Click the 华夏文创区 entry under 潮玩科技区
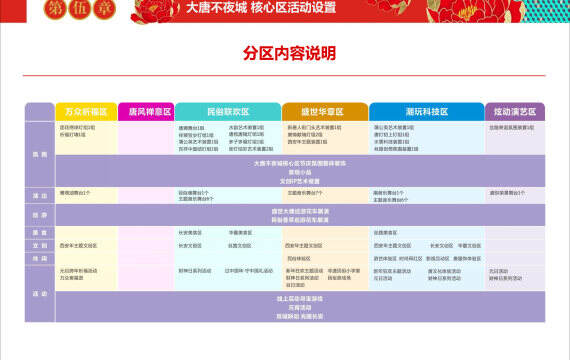Image resolution: width=570 pixels, height=360 pixels. click(x=469, y=246)
